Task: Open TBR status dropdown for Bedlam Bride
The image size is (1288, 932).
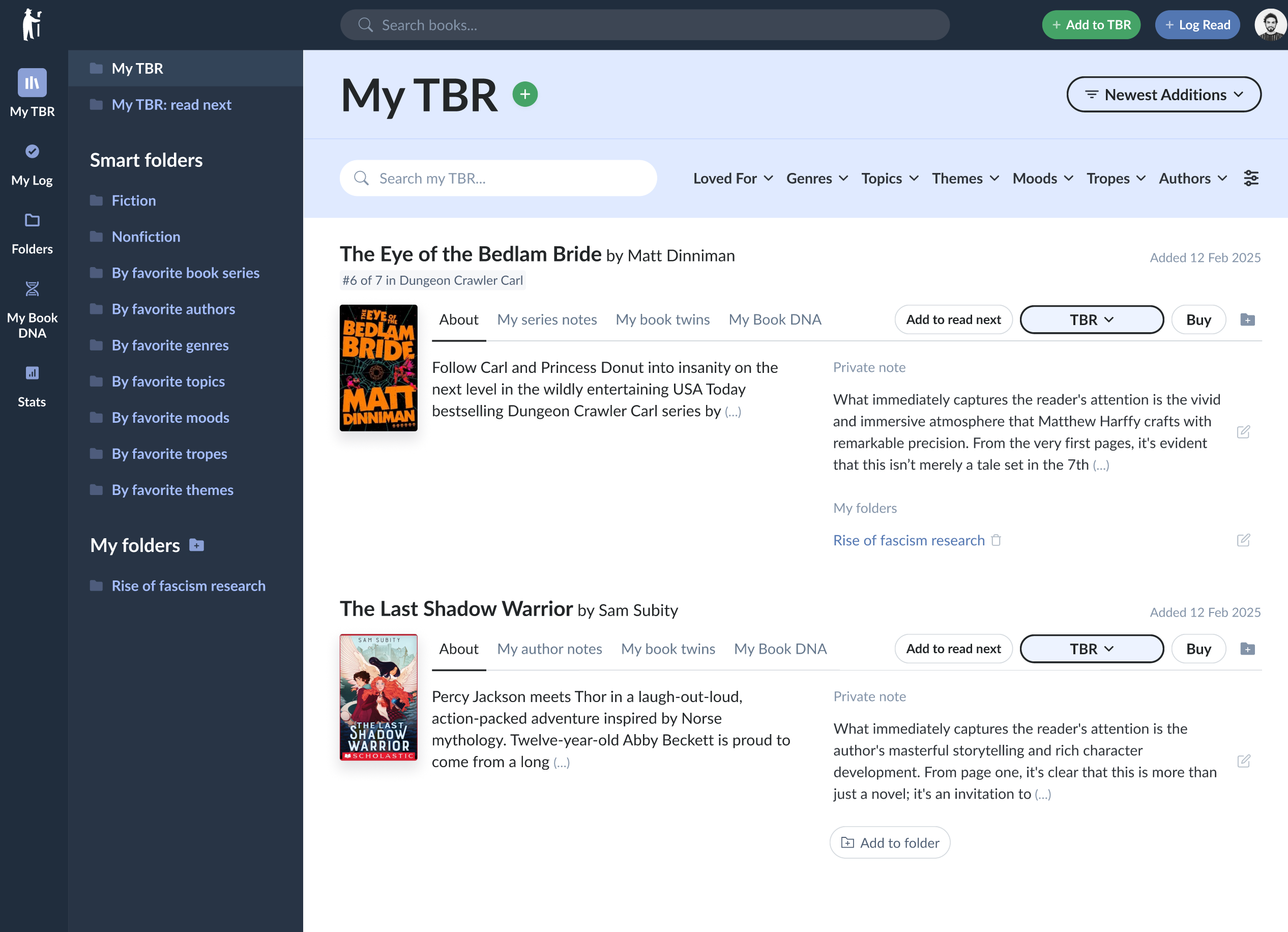Action: click(x=1092, y=320)
